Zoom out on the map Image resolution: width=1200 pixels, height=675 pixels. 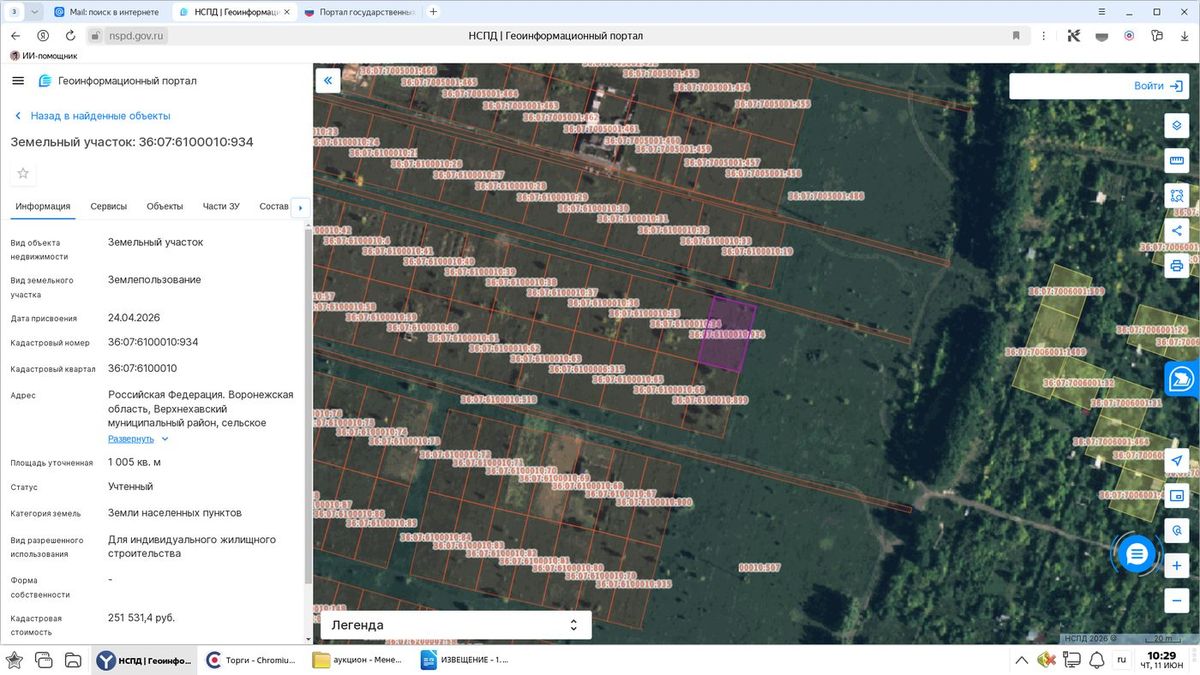point(1177,601)
